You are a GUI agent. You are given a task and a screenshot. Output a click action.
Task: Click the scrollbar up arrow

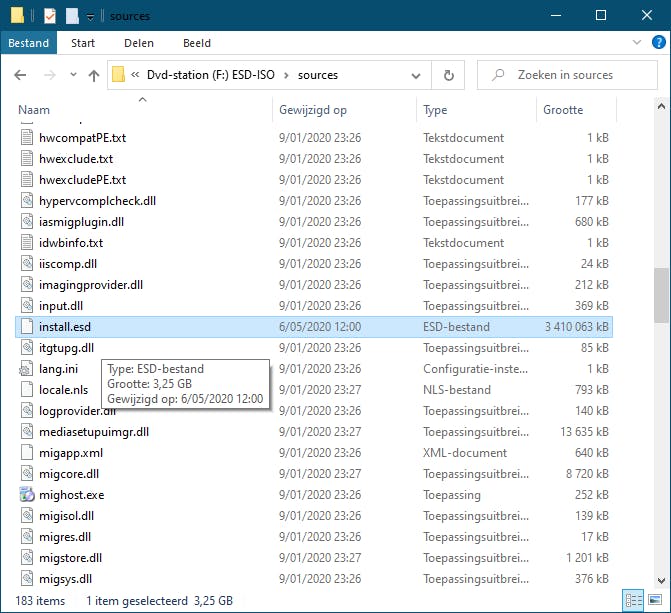click(x=661, y=106)
